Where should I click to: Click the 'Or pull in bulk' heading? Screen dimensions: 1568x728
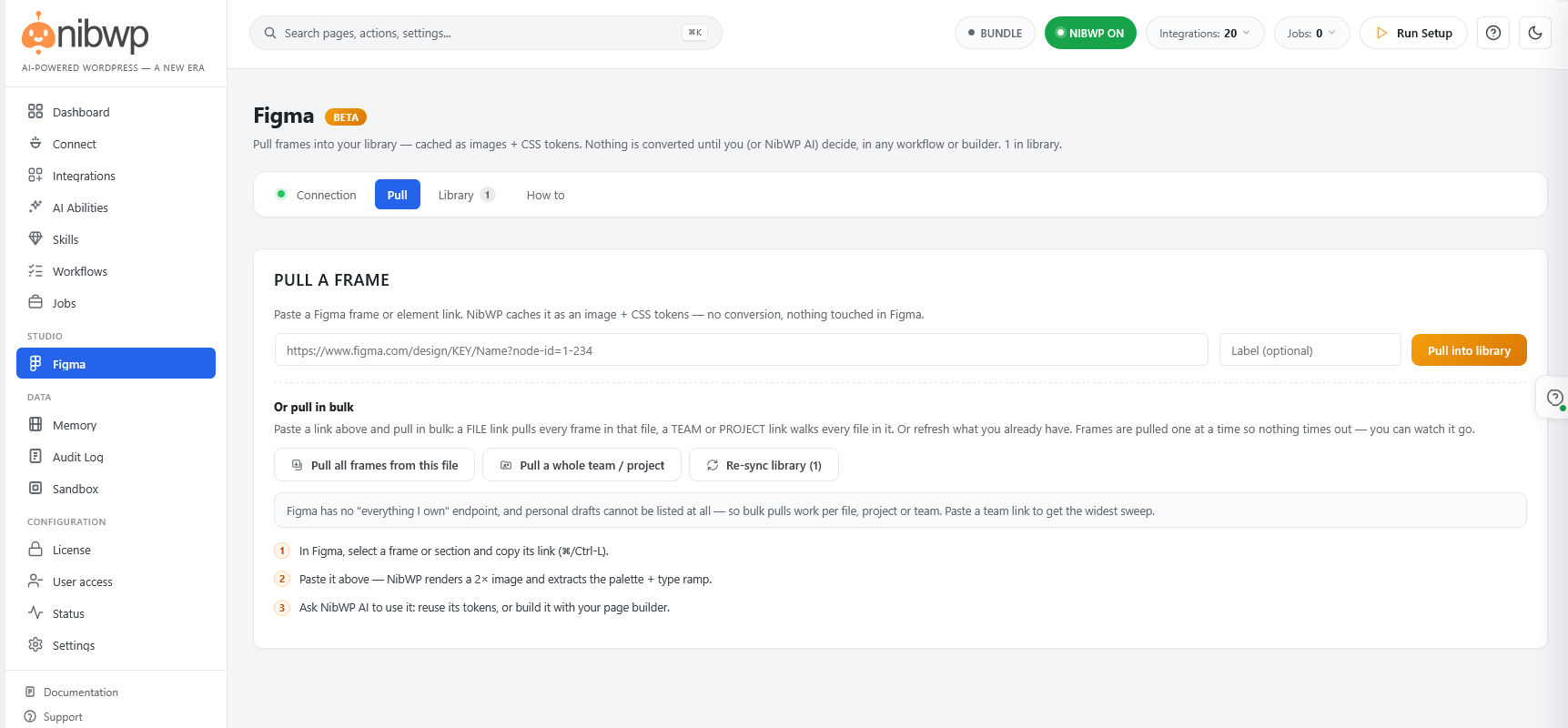314,407
